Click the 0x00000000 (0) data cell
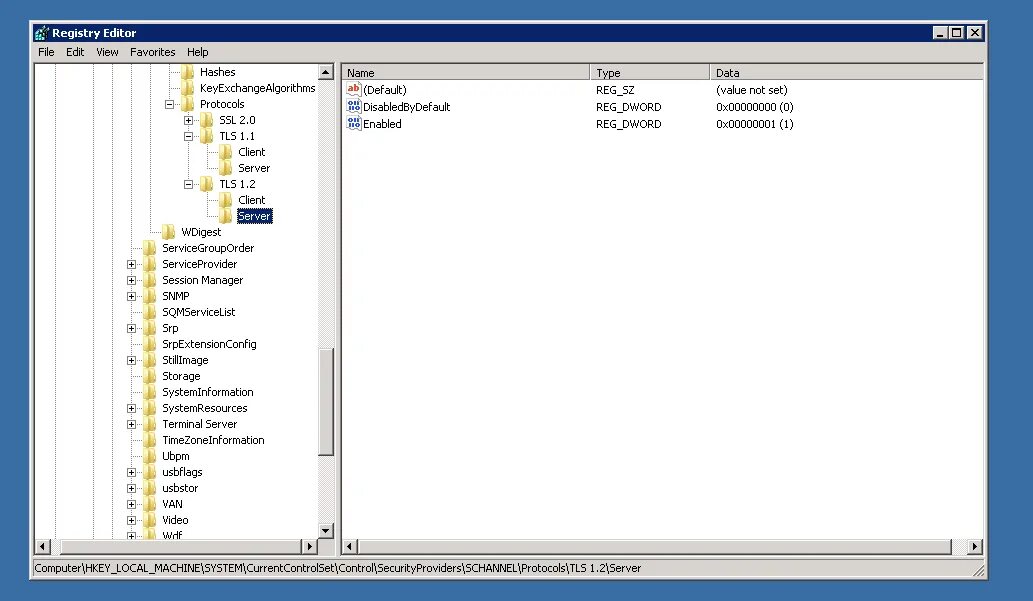 (755, 107)
